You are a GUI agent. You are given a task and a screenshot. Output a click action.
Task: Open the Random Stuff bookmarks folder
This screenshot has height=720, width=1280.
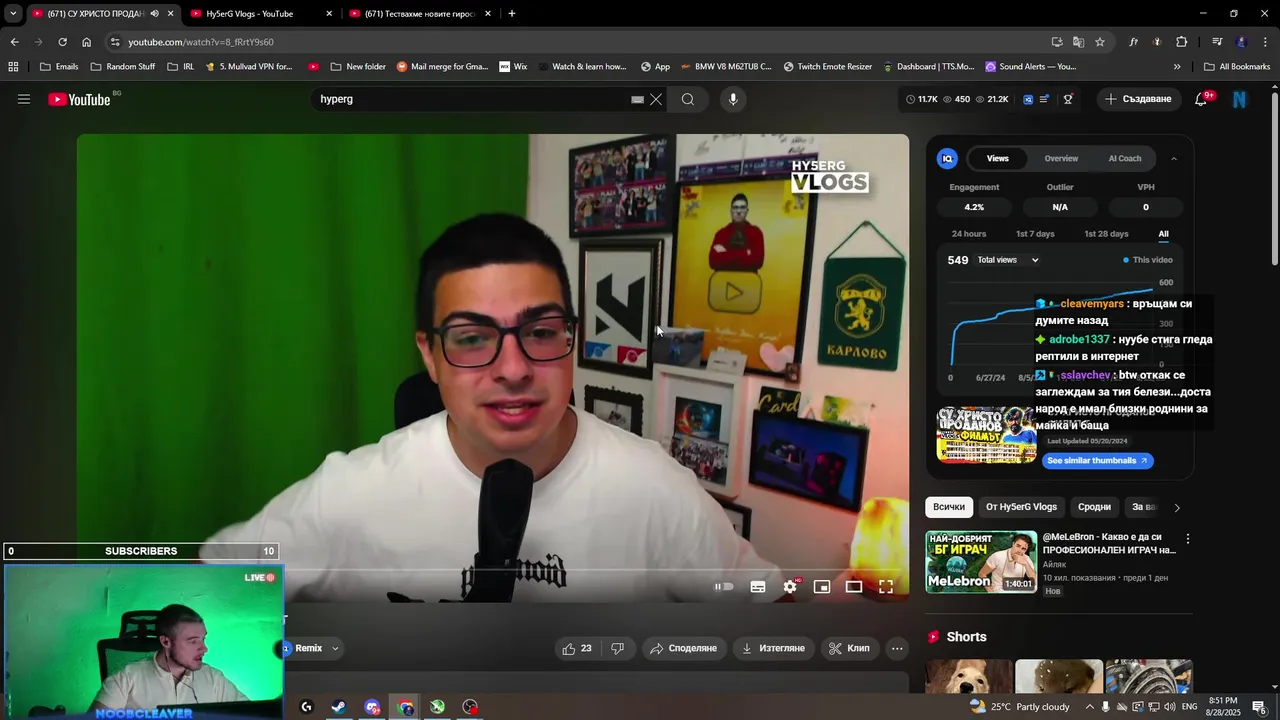[x=123, y=67]
